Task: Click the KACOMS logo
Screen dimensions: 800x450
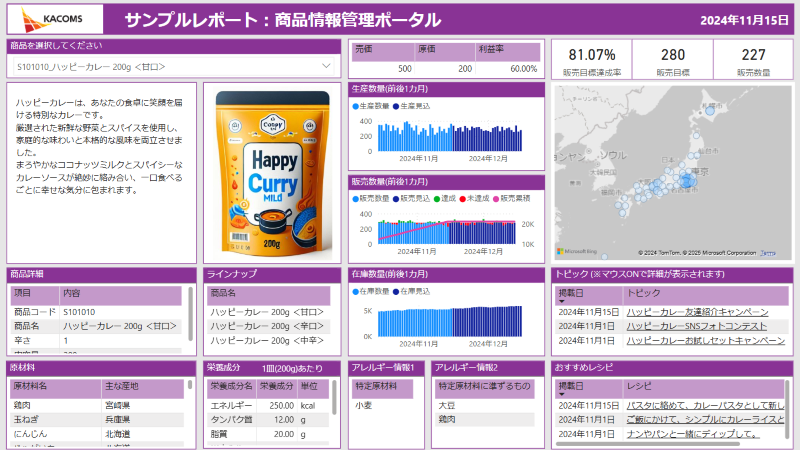Action: point(55,19)
